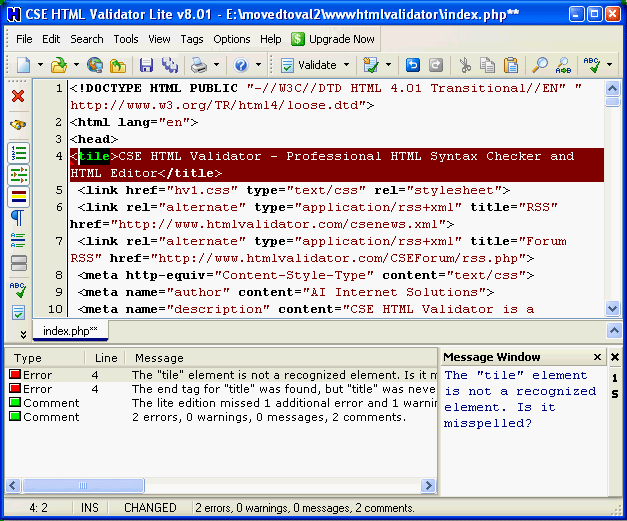Toggle the red-yellow-blue stripes sidebar icon

click(x=18, y=197)
